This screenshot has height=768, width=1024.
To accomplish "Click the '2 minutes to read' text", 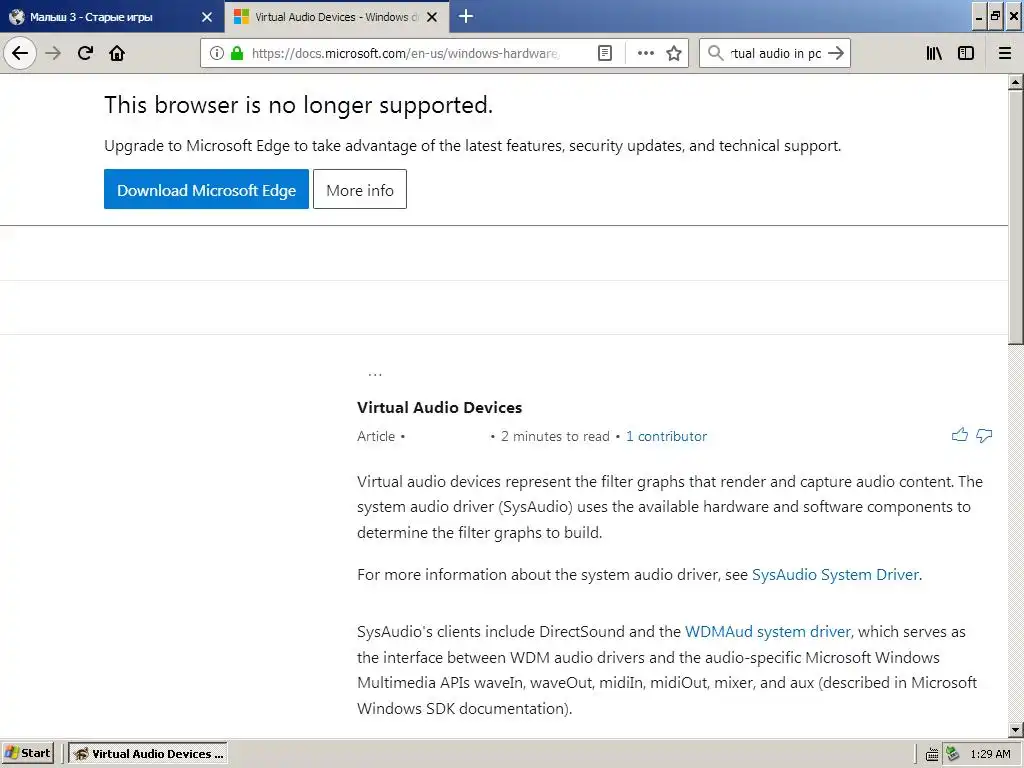I will [555, 436].
